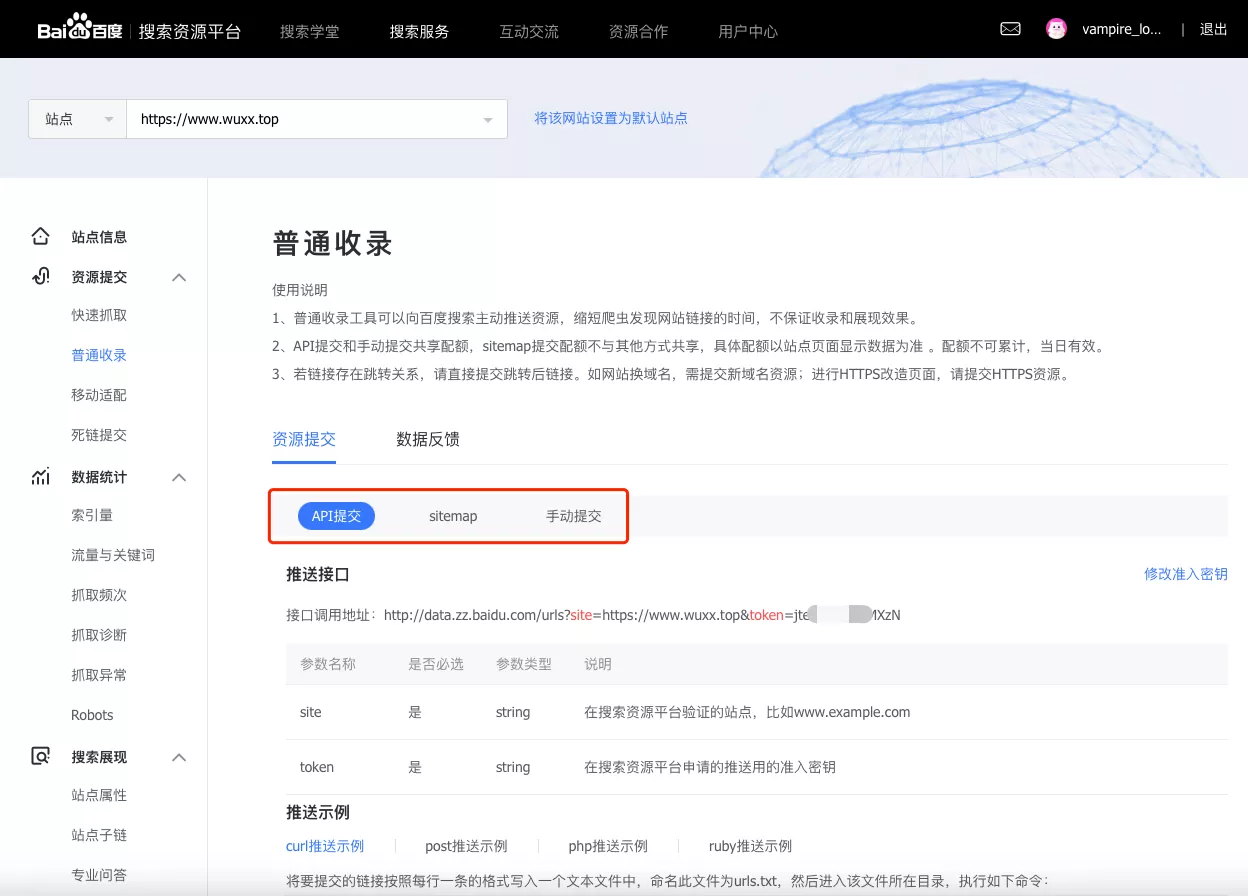
Task: Collapse the 搜索展现 sidebar section chevron
Action: click(179, 757)
